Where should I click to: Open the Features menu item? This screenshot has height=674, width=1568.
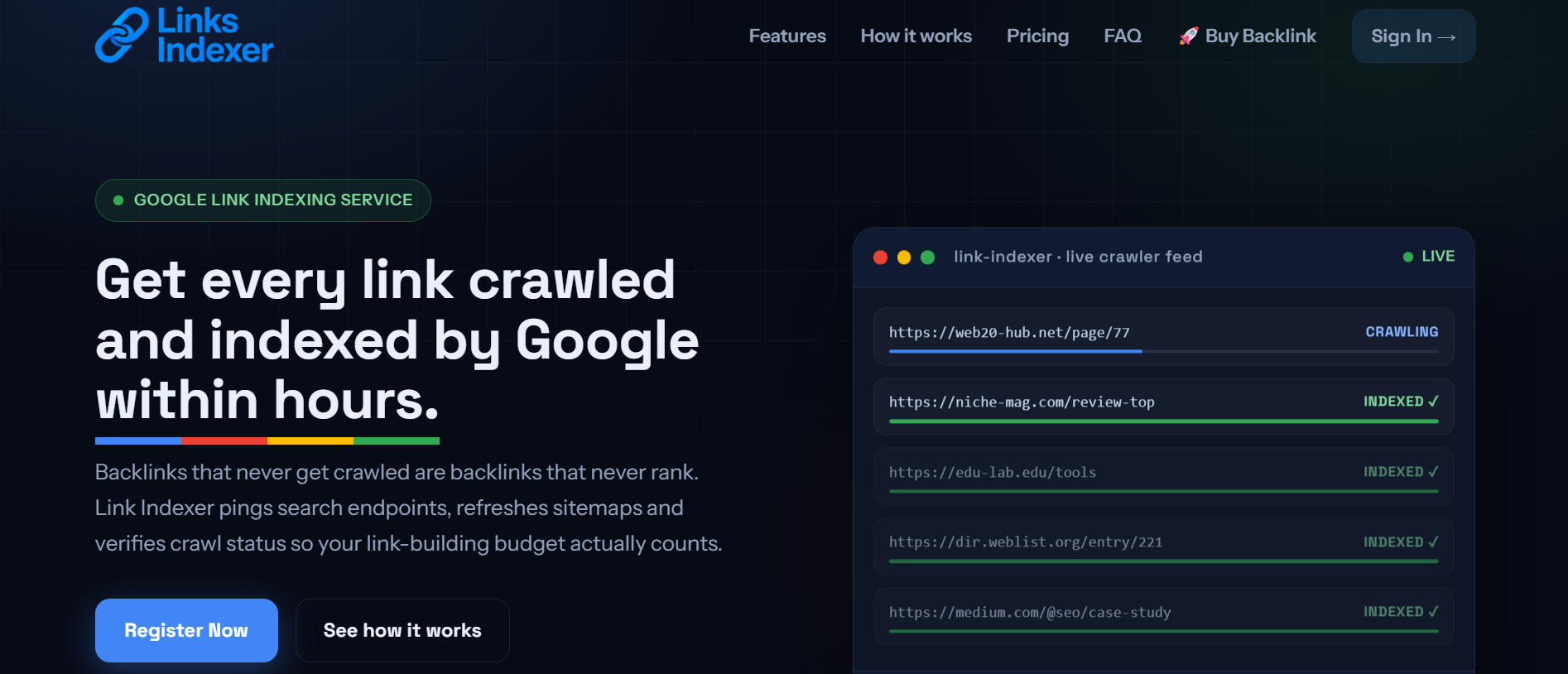click(x=787, y=36)
